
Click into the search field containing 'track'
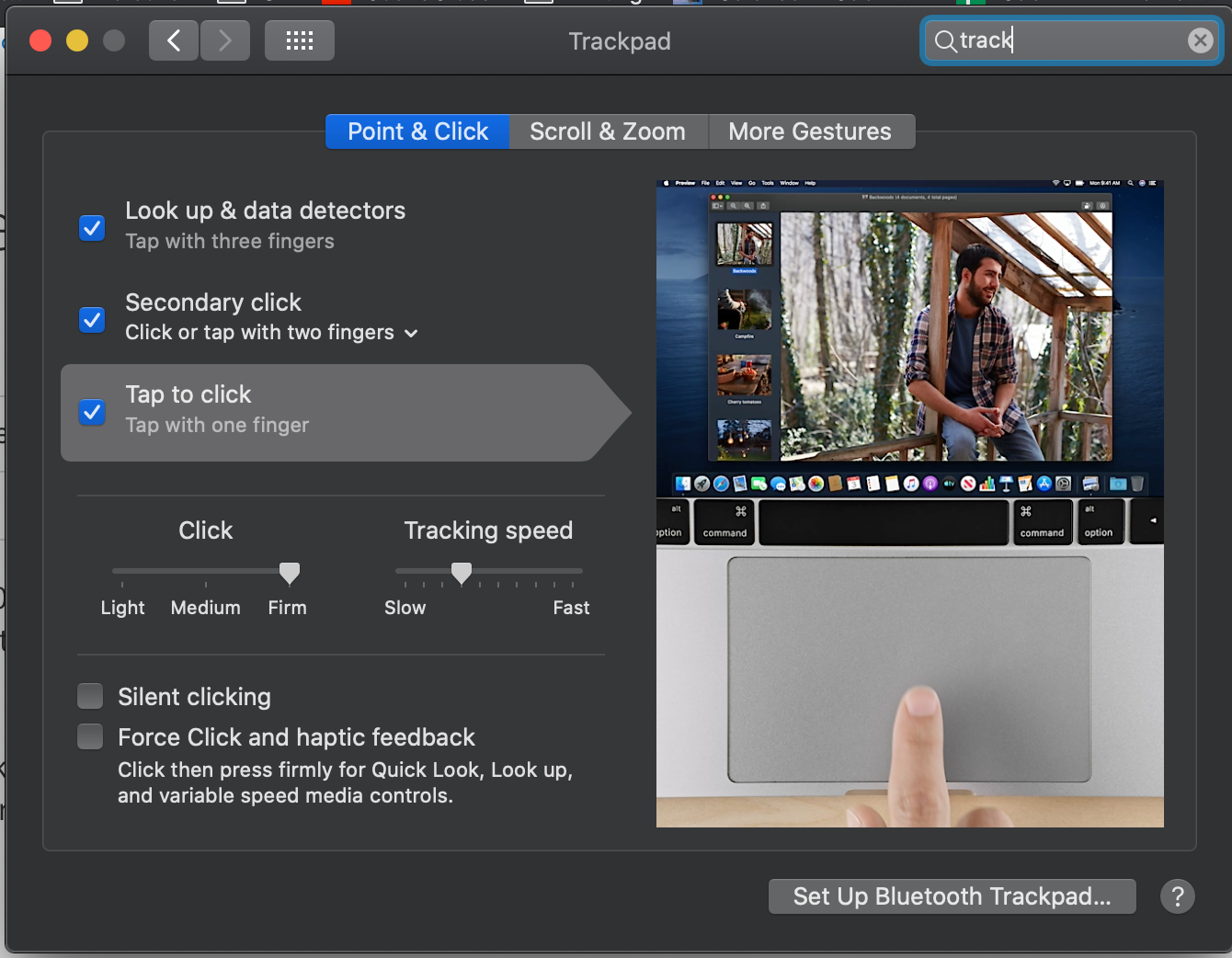[x=1071, y=40]
